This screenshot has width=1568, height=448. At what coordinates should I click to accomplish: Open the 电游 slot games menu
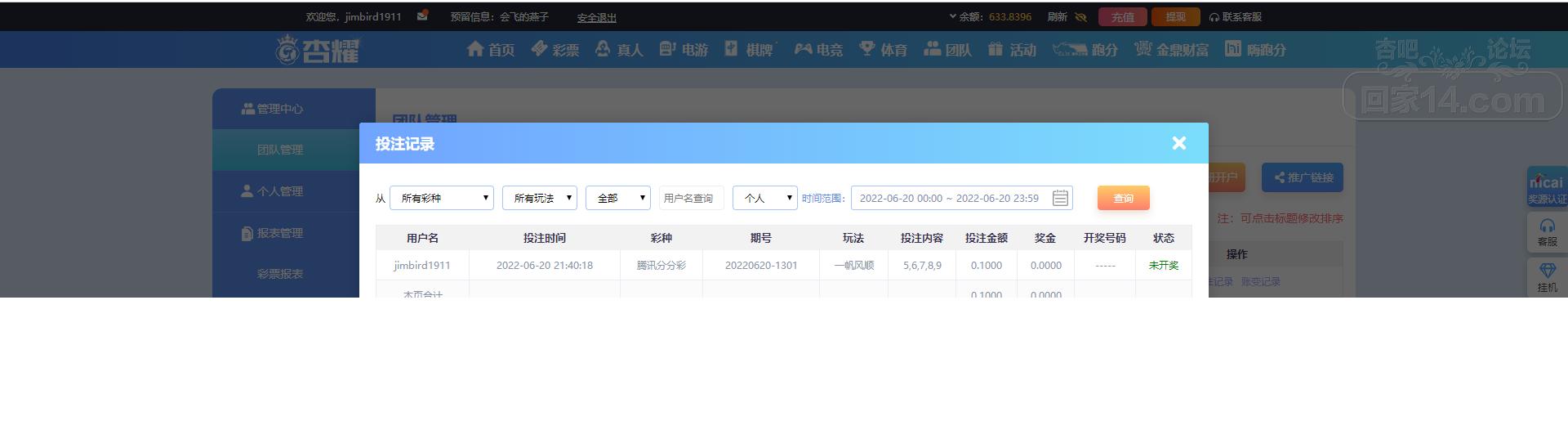[x=684, y=49]
